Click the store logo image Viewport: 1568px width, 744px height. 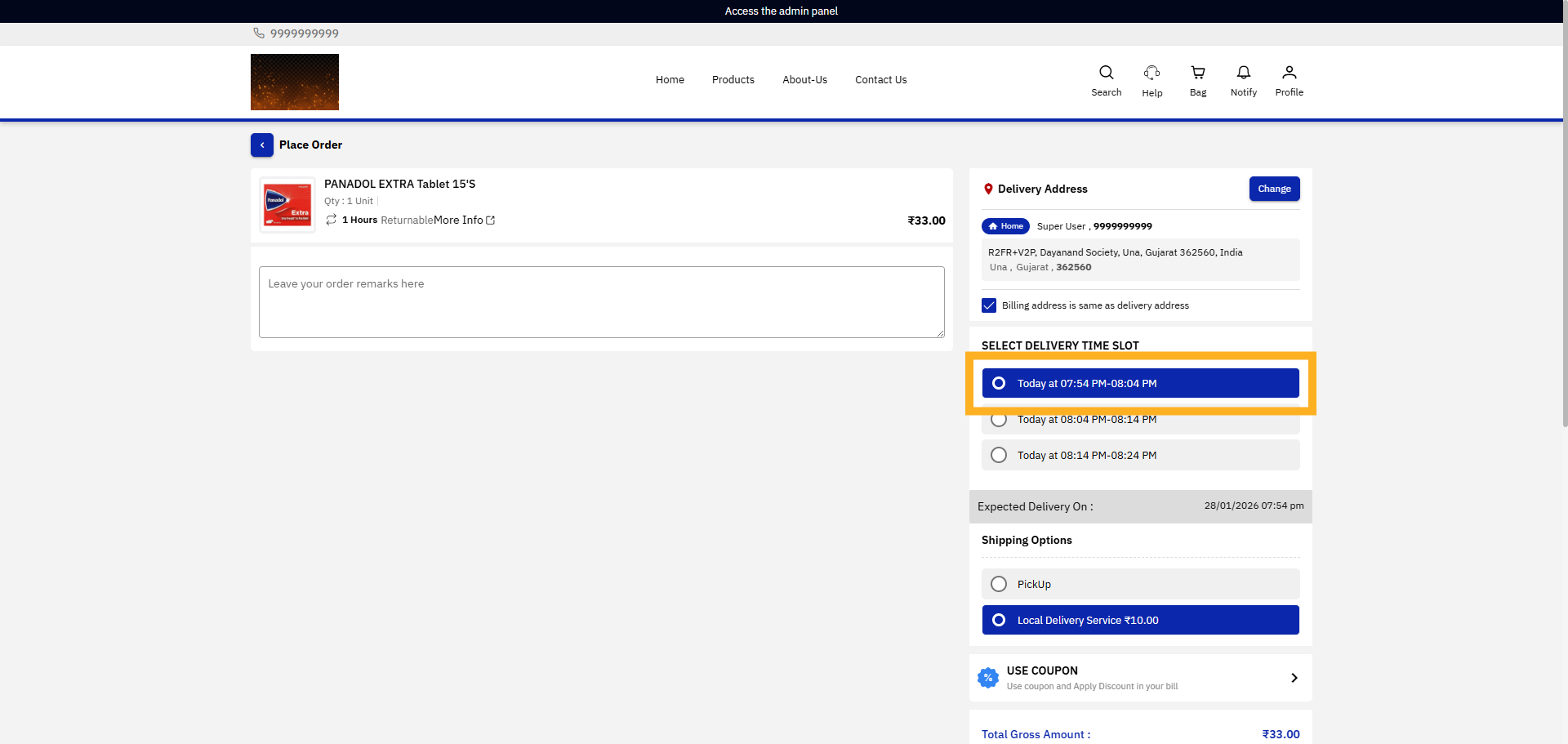click(294, 82)
